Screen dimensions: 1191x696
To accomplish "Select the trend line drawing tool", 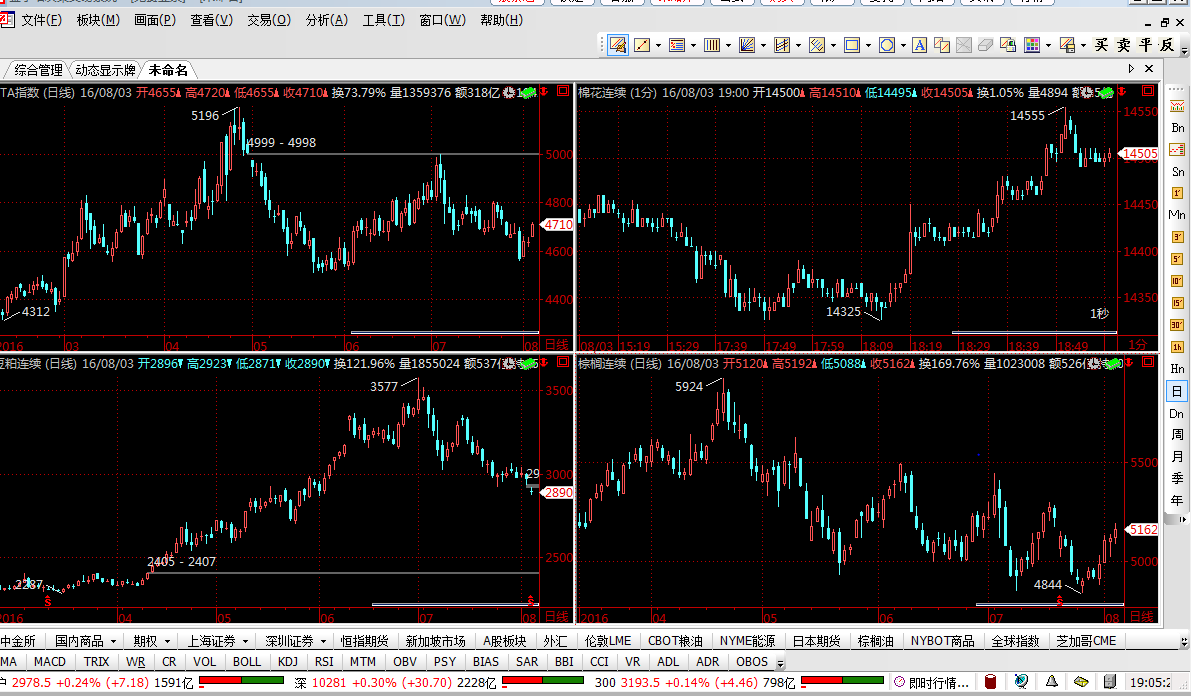I will point(641,45).
